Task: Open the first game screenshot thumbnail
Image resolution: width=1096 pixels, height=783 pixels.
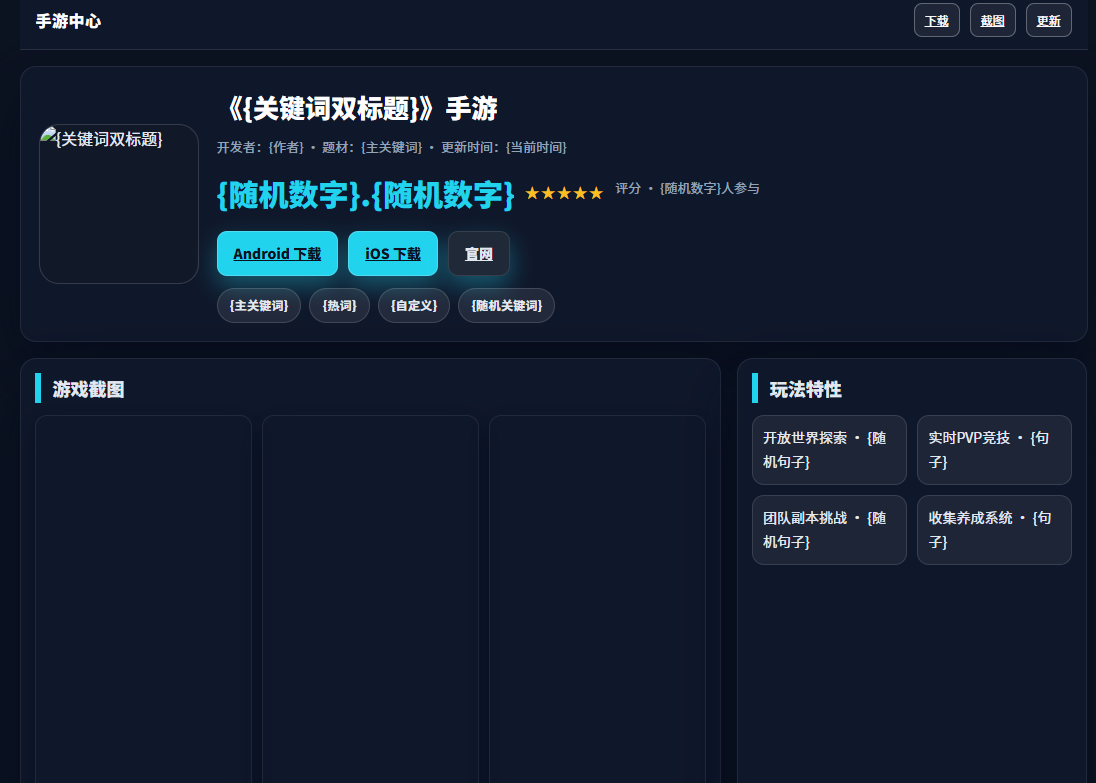Action: pos(143,598)
